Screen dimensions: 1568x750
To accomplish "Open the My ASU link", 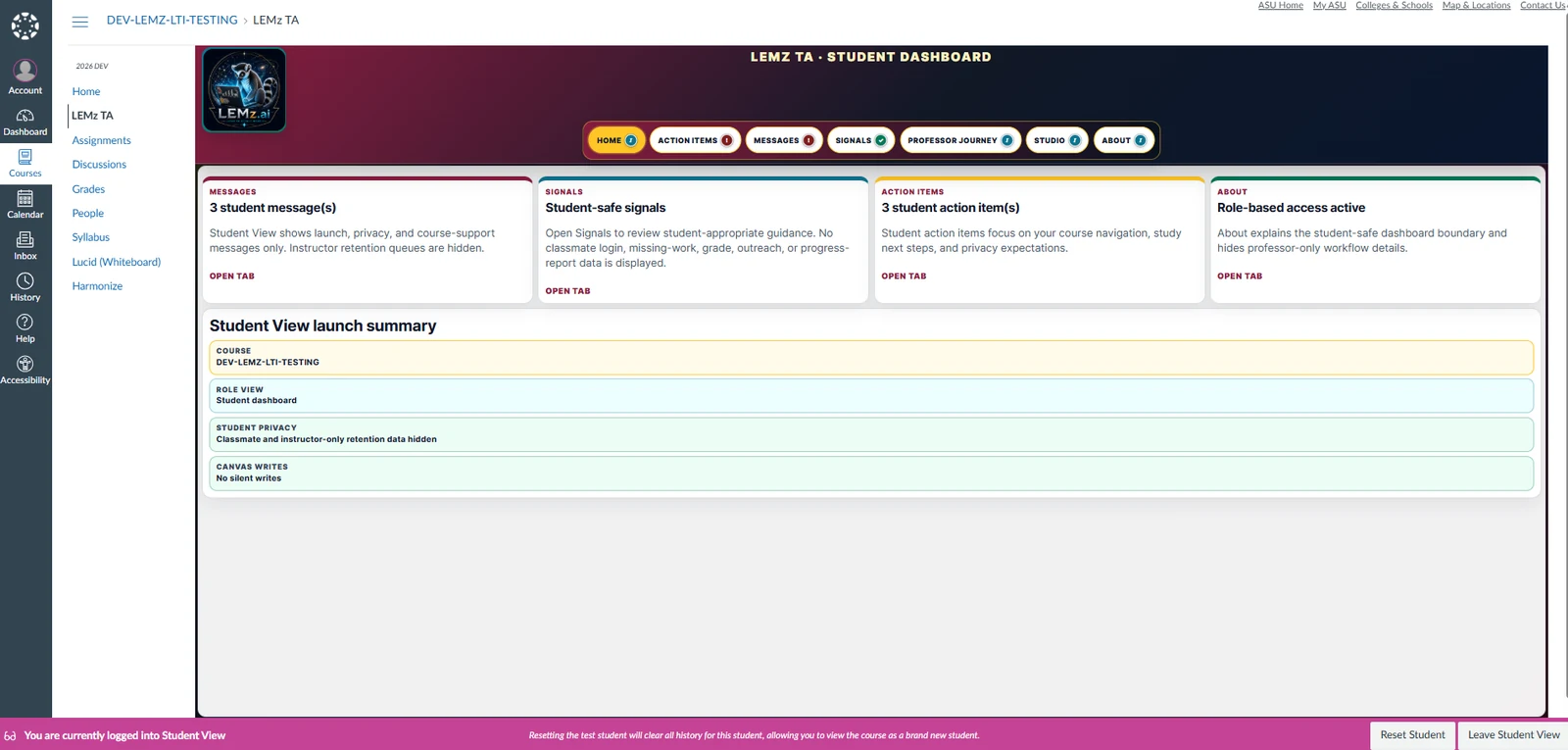I will (1329, 6).
